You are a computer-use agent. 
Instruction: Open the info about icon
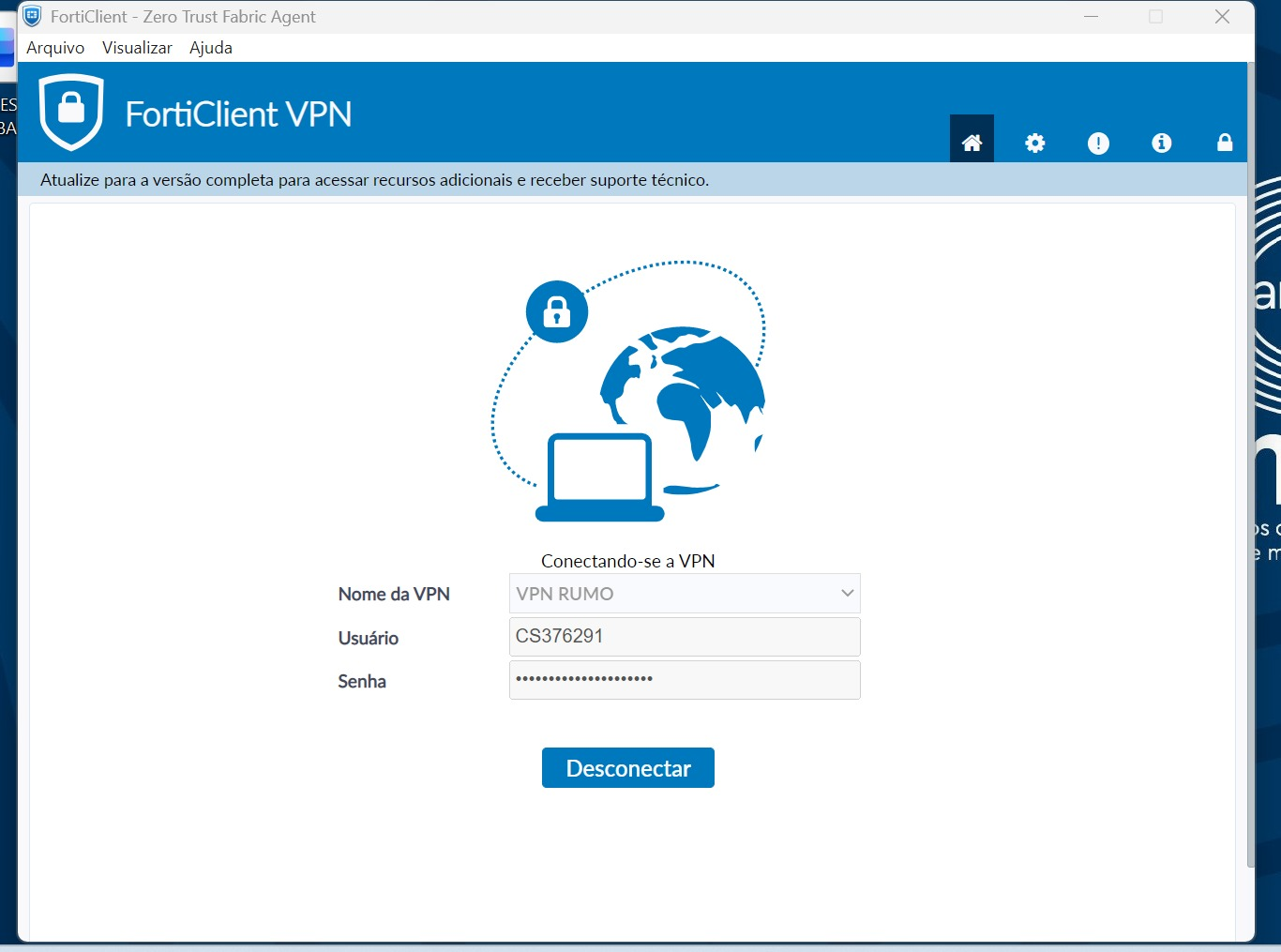pos(1162,143)
